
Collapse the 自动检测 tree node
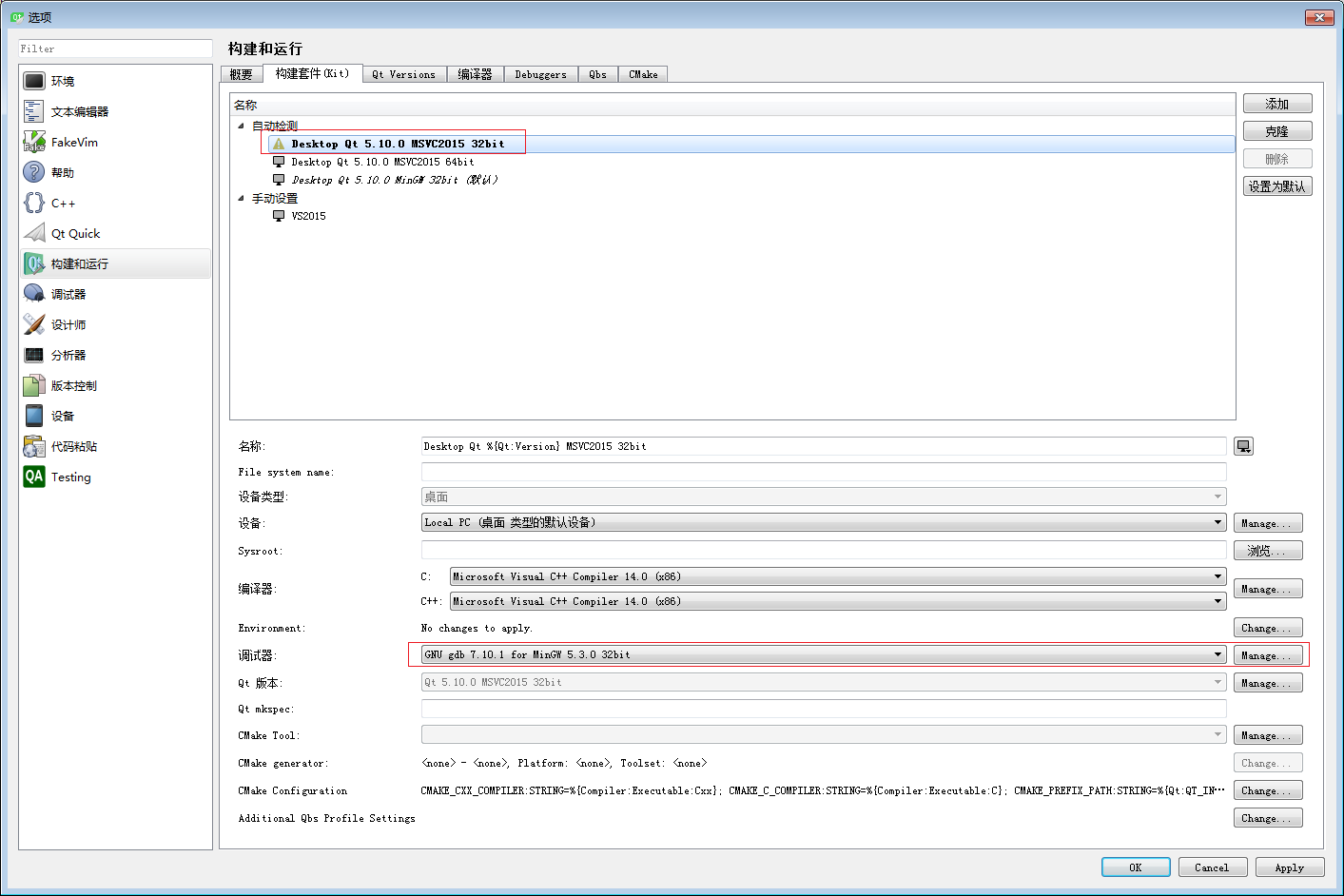click(x=242, y=125)
